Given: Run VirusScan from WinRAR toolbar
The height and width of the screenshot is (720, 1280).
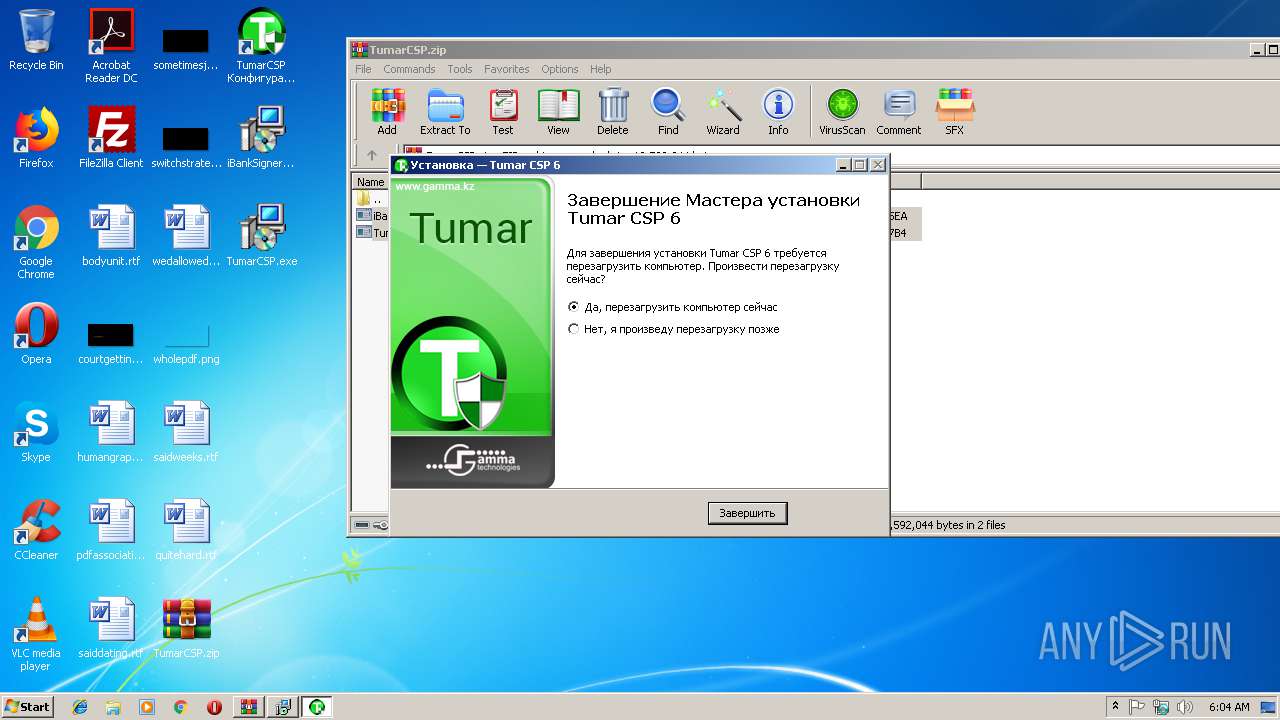Looking at the screenshot, I should (842, 111).
